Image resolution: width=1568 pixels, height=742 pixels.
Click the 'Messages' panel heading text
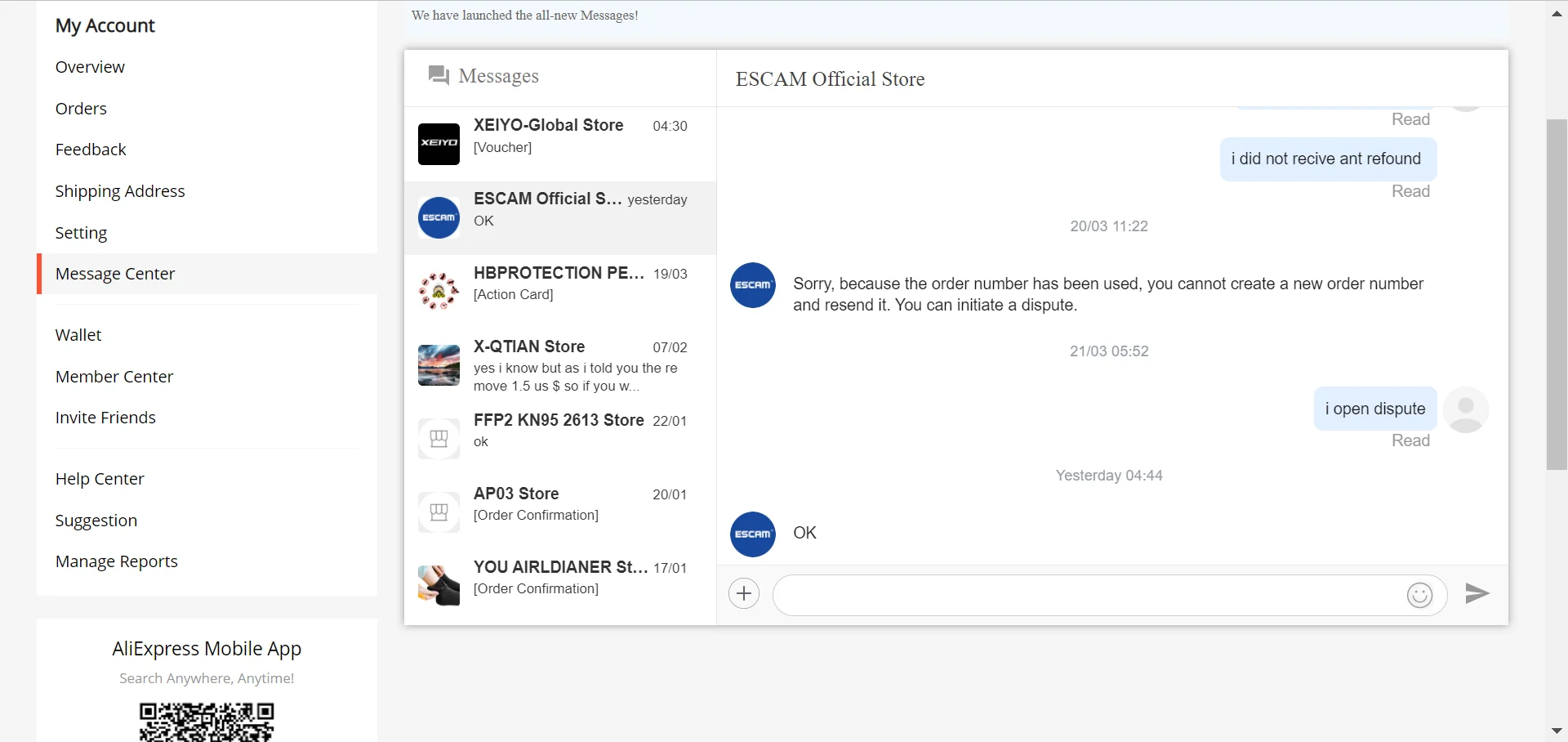499,76
